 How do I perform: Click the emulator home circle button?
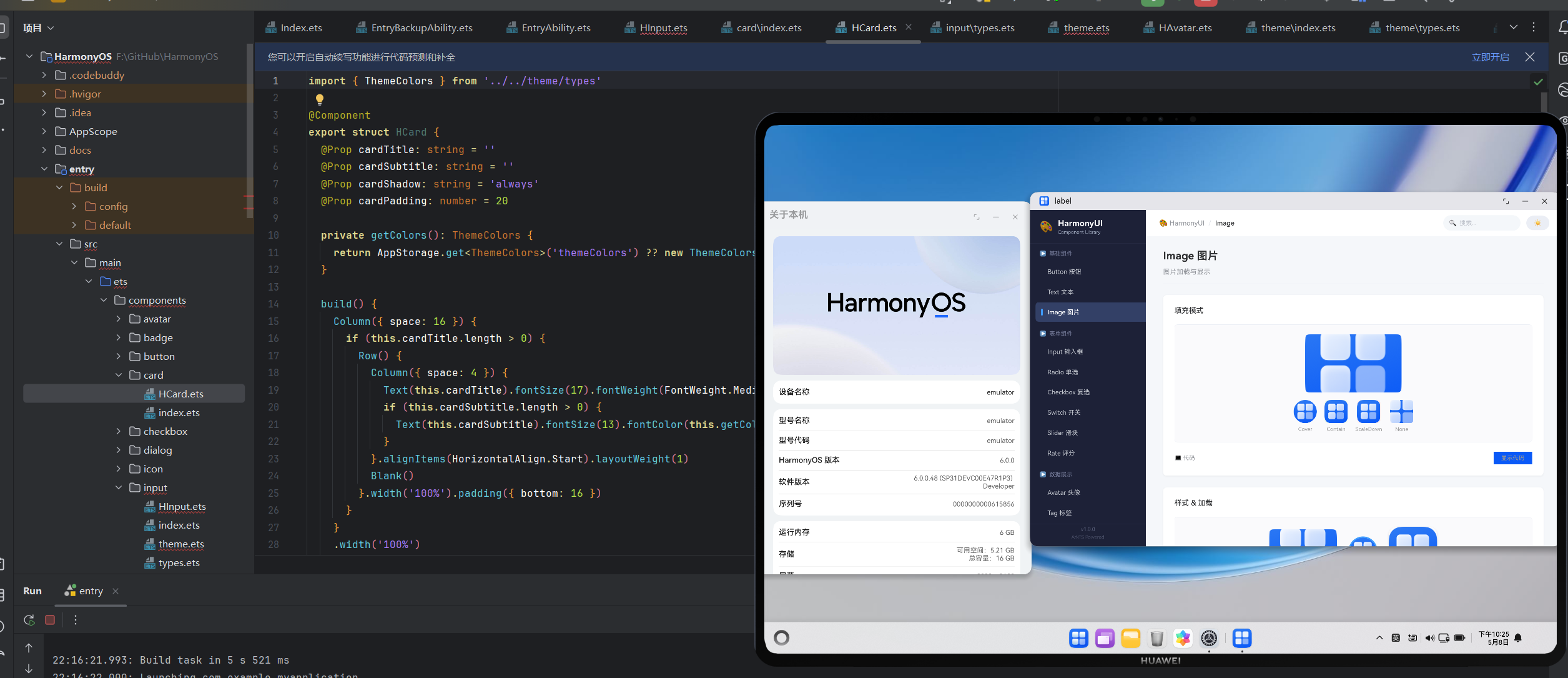point(781,637)
